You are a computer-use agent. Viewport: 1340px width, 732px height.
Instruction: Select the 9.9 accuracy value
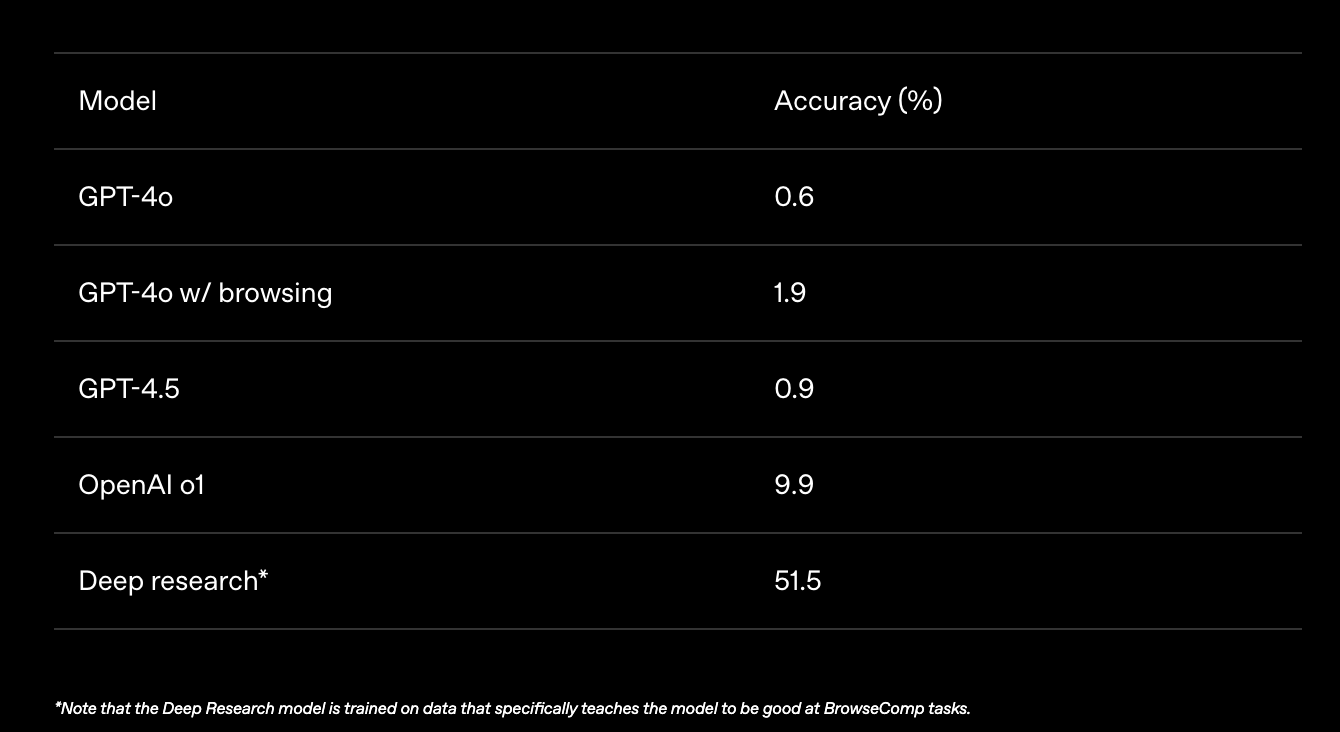794,485
